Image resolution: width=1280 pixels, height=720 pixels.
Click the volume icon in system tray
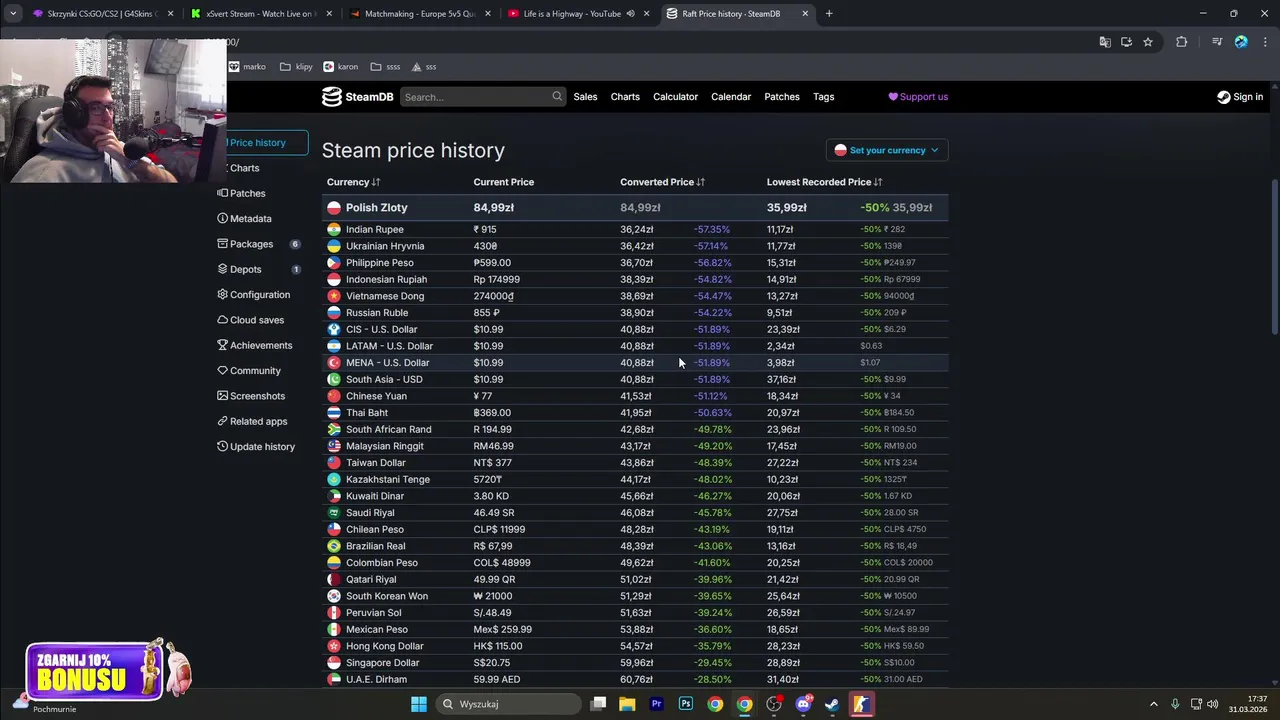tap(1213, 704)
